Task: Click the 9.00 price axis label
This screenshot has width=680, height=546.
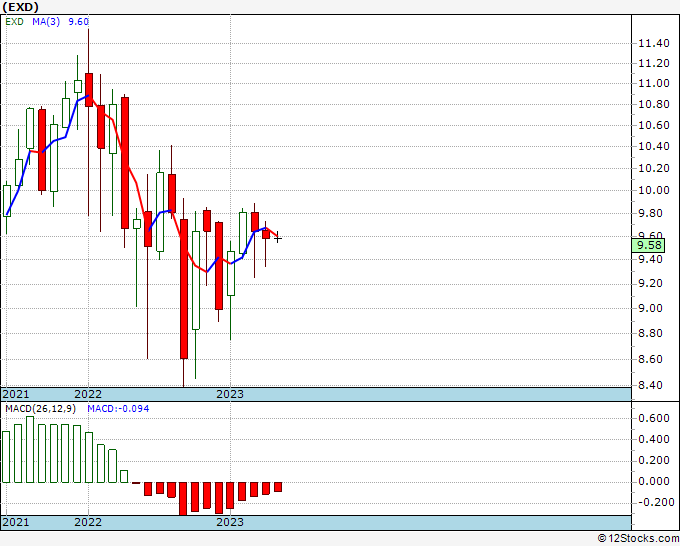Action: (651, 308)
